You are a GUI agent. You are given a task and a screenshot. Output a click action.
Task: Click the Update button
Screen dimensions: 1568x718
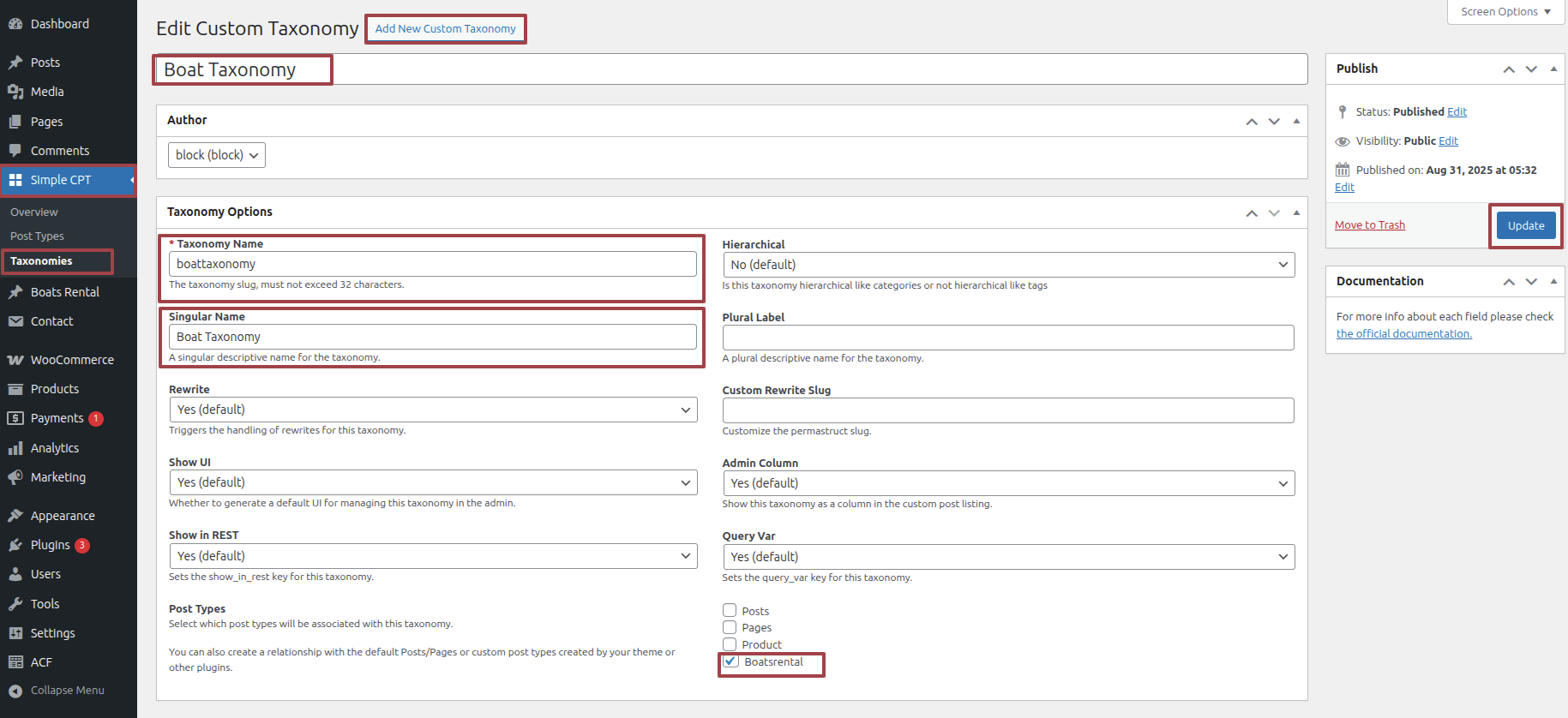point(1525,225)
